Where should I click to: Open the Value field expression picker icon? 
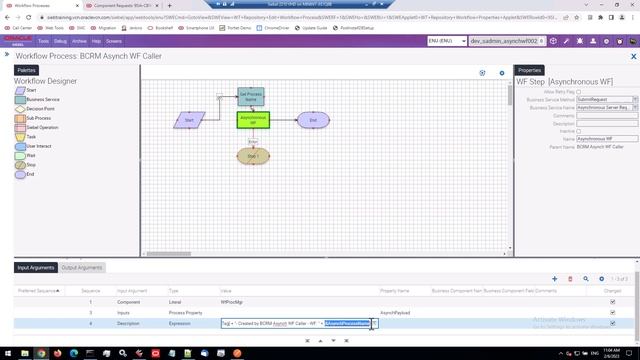(375, 323)
